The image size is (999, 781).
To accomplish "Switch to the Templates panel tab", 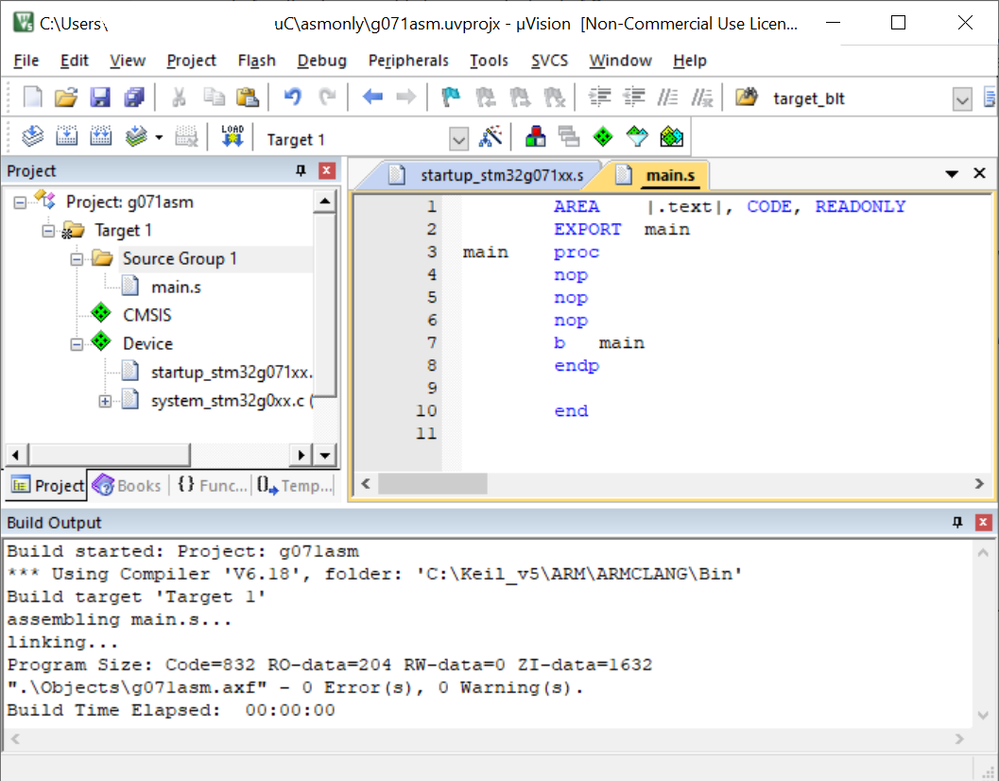I will 295,485.
